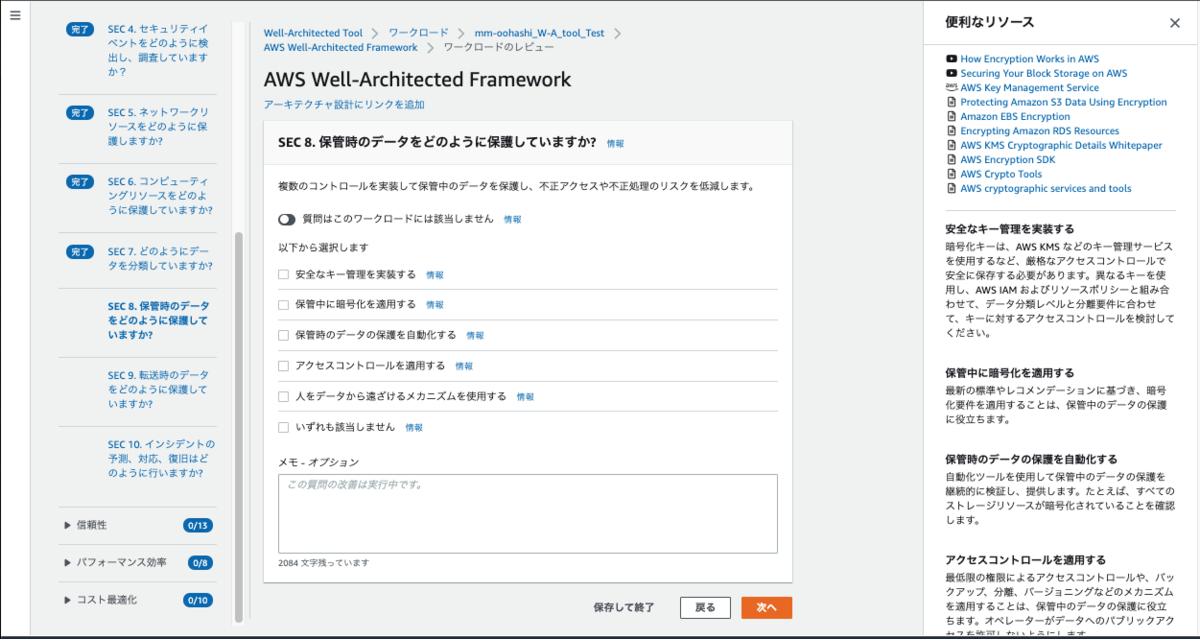Check 安全なキー管理を実装する checkbox

pos(284,274)
